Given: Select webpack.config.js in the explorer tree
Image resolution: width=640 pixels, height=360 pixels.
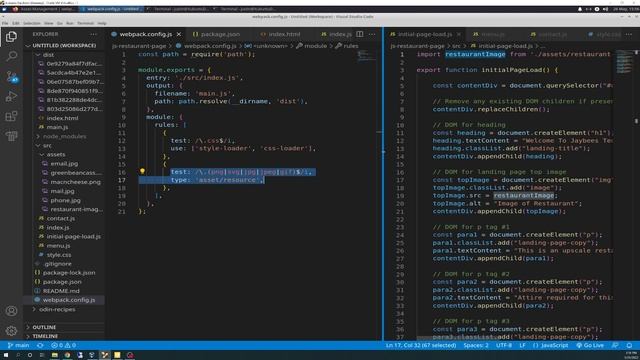Looking at the screenshot, I should tap(69, 300).
